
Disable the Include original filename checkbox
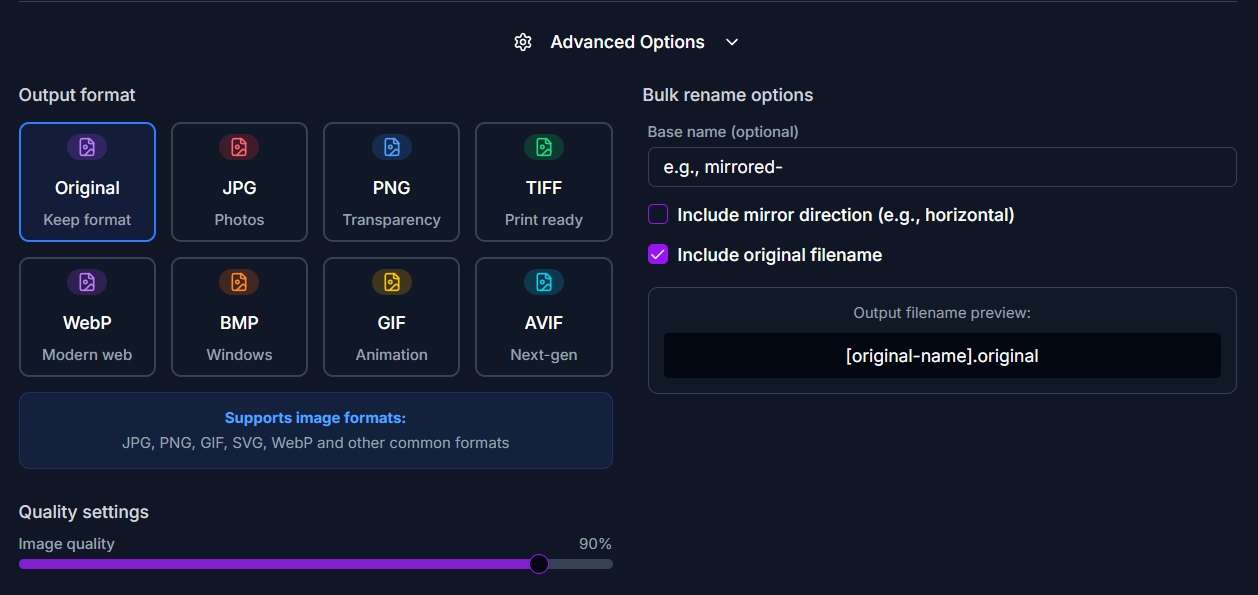(657, 254)
